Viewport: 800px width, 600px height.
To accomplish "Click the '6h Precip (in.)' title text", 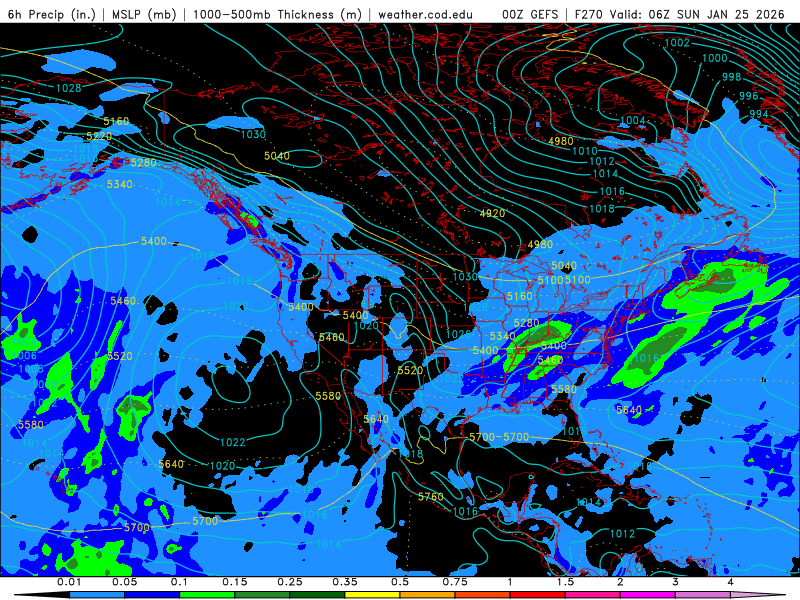I will [52, 14].
